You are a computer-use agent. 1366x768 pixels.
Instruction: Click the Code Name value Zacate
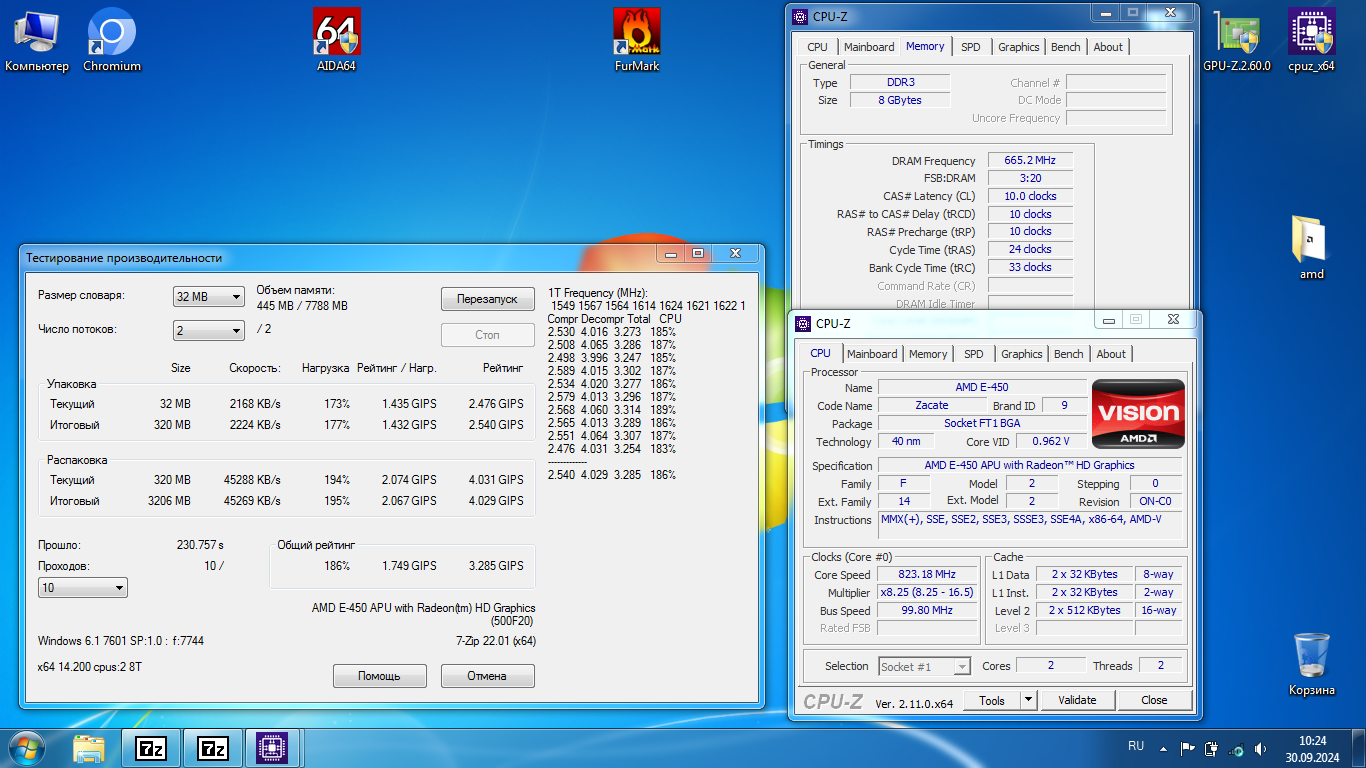coord(932,405)
